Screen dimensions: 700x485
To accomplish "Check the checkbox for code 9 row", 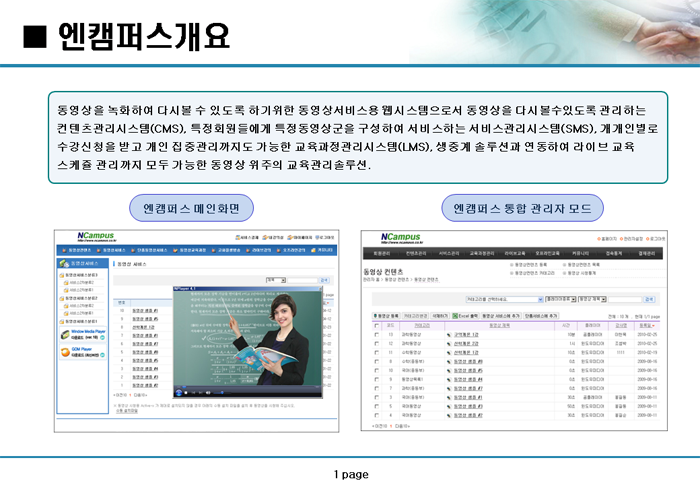I will coord(377,379).
